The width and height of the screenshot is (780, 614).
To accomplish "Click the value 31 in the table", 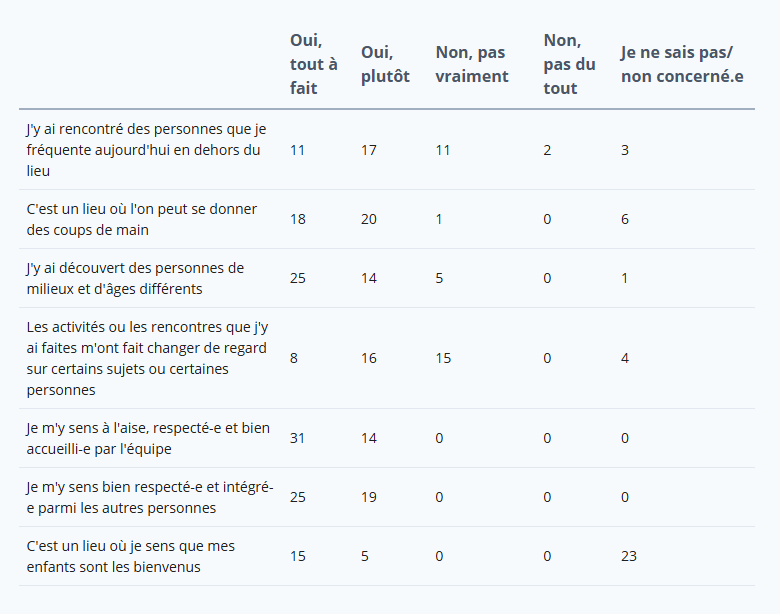I will tap(298, 438).
